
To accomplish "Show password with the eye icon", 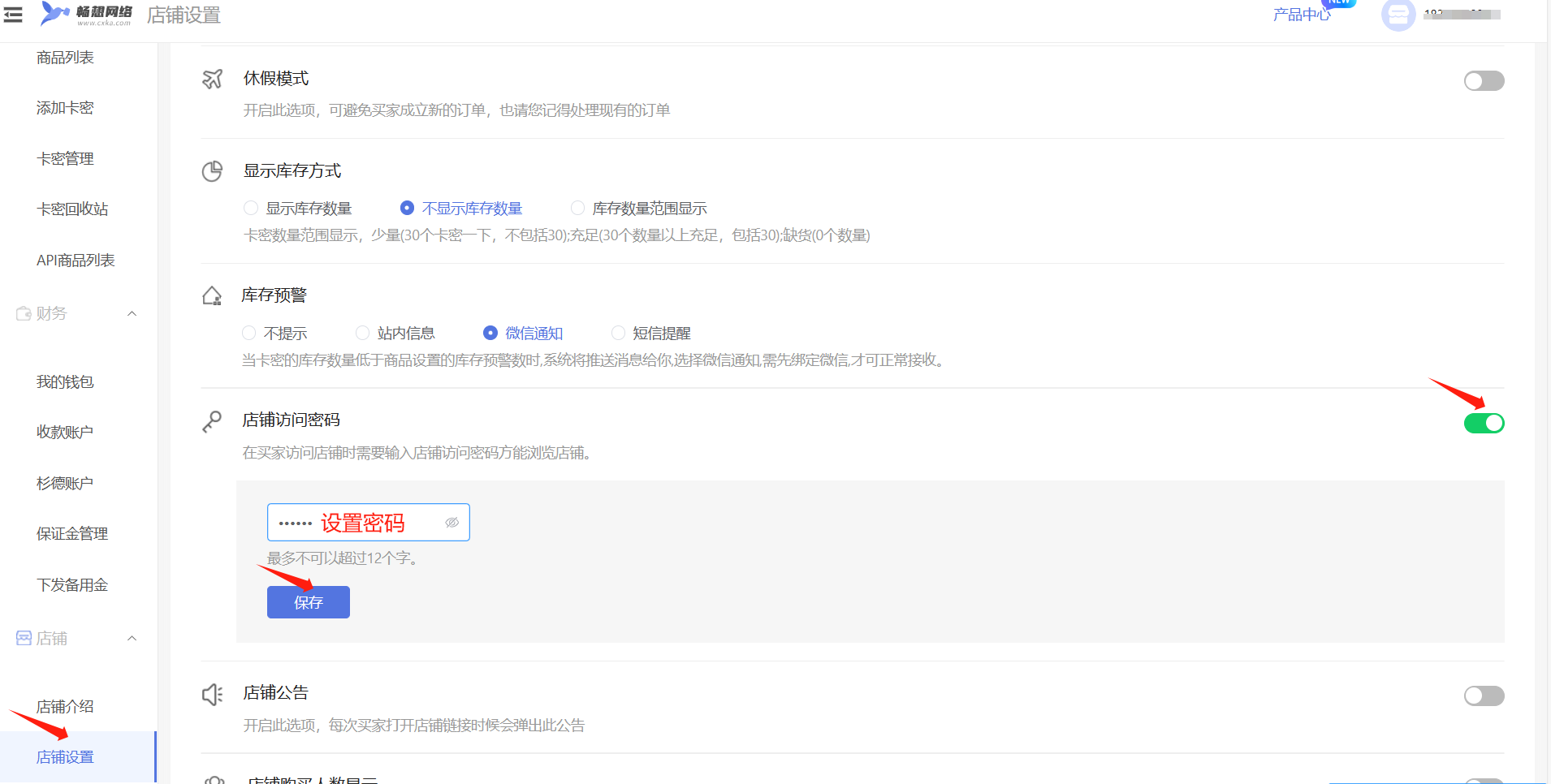I will coord(452,523).
